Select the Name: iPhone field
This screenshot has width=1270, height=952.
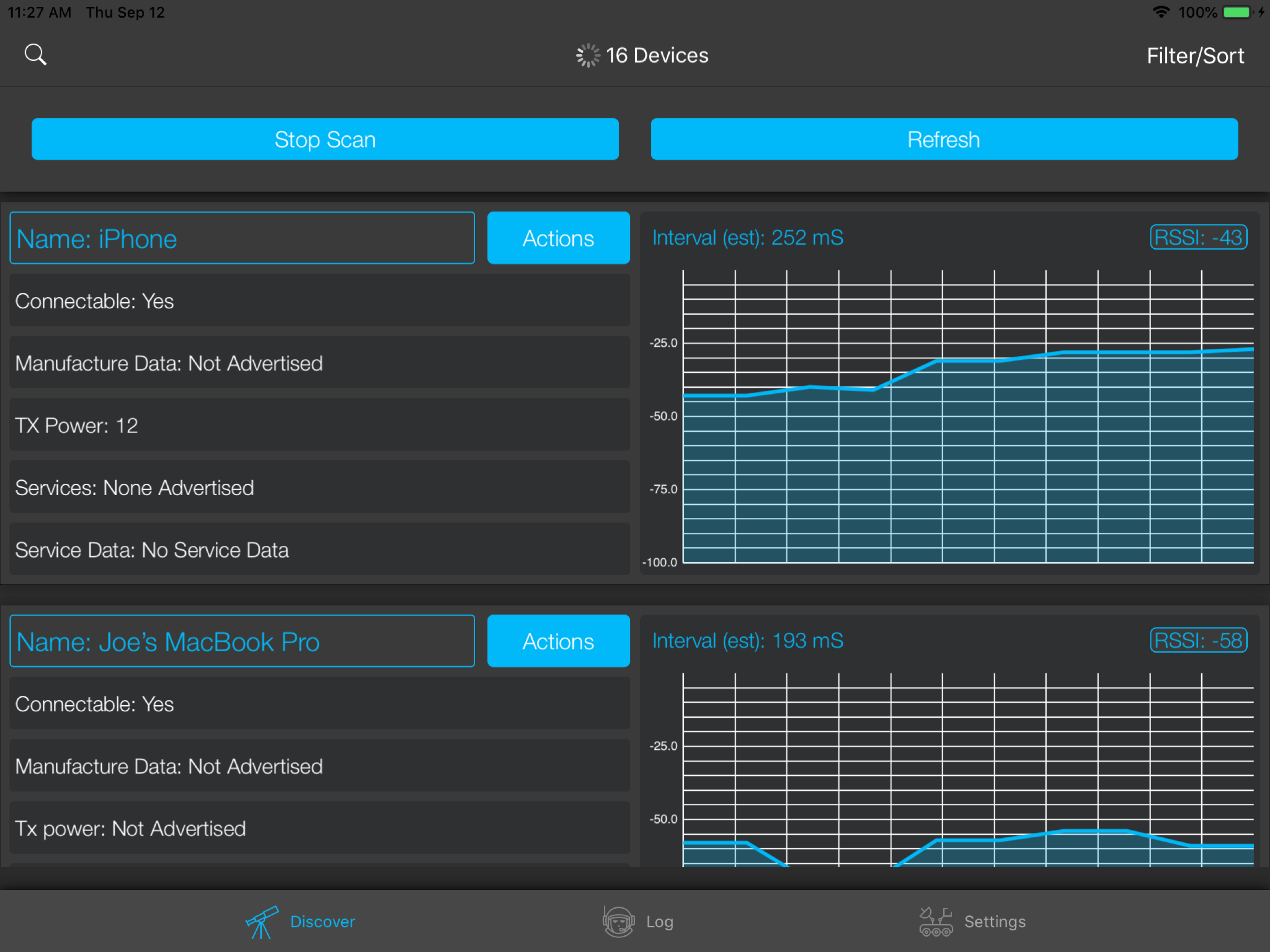[242, 238]
